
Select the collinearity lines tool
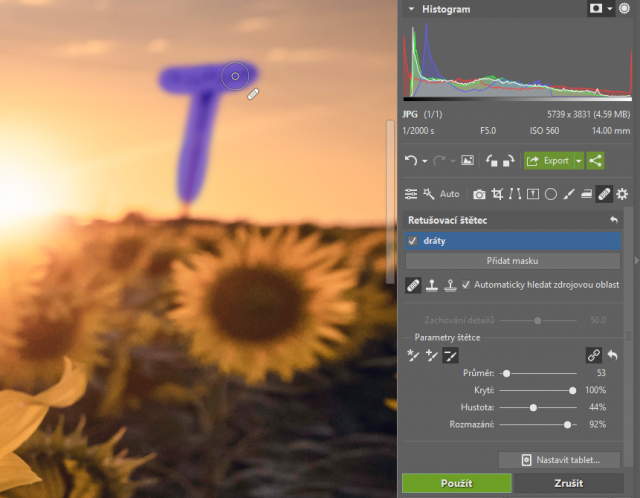[515, 194]
